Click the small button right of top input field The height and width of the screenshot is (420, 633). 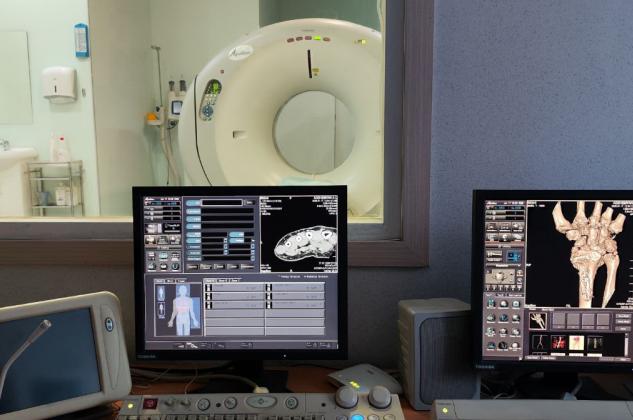pyautogui.click(x=249, y=202)
